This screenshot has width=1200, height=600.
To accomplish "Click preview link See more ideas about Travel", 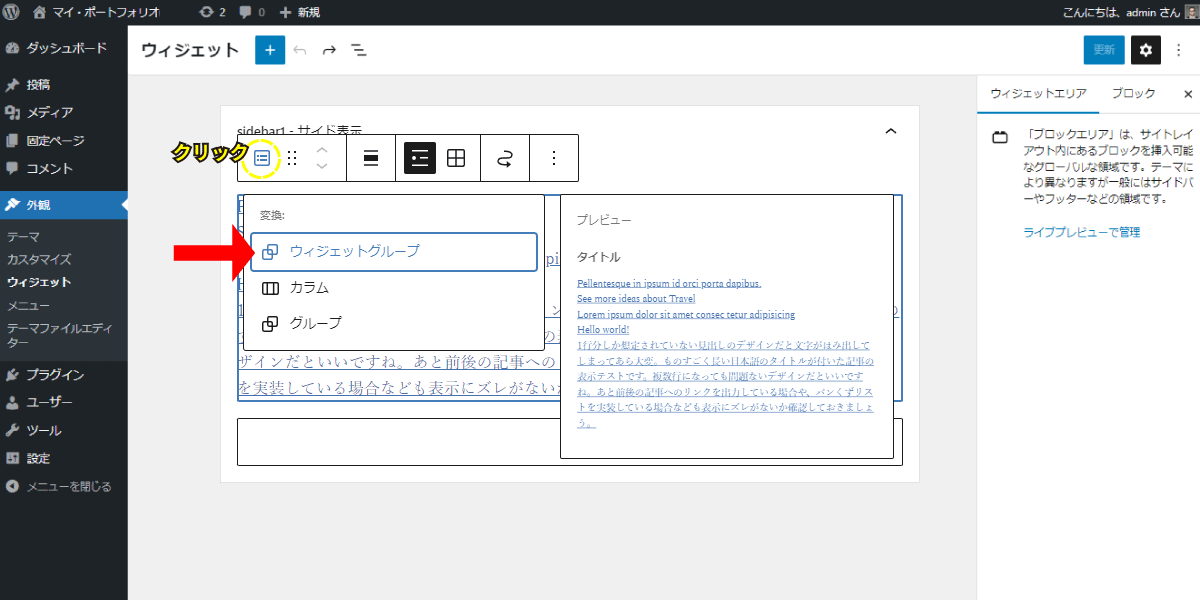I will [x=636, y=298].
